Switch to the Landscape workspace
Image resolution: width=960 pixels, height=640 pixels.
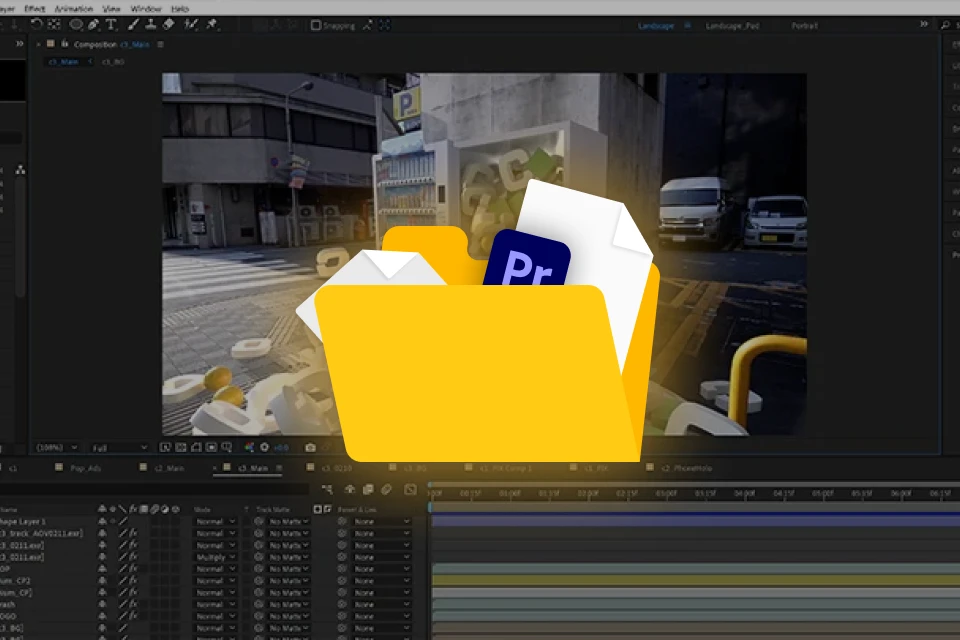(x=656, y=26)
